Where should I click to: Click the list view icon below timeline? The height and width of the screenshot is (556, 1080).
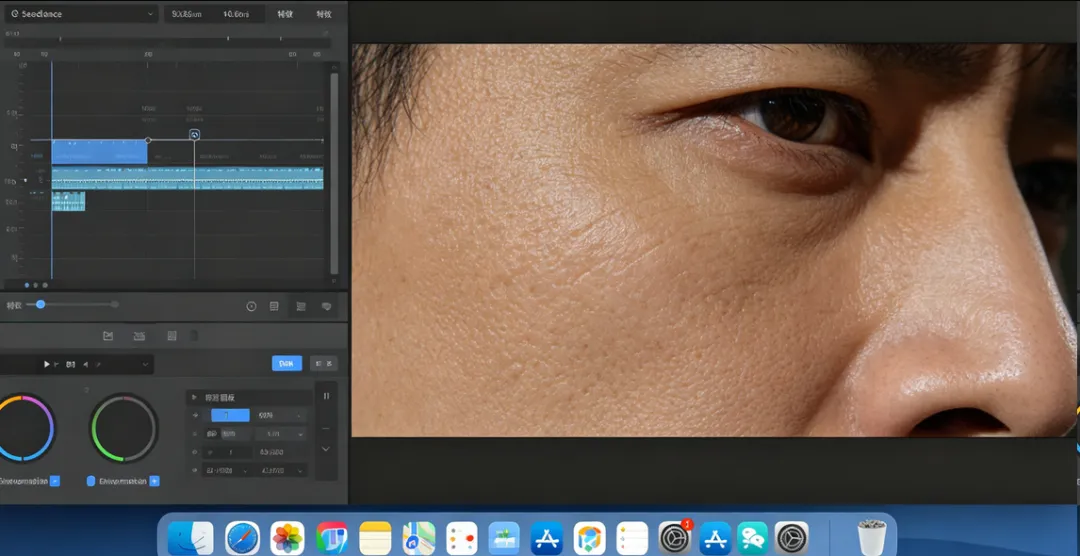pyautogui.click(x=274, y=307)
